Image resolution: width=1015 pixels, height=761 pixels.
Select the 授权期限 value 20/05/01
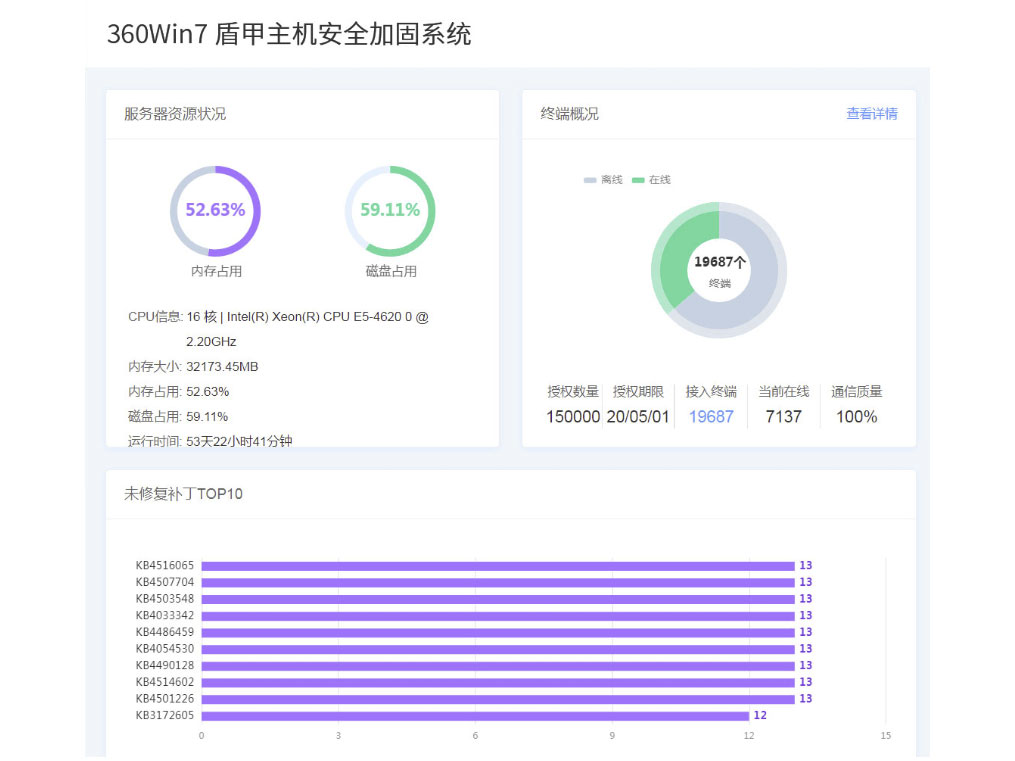click(638, 417)
